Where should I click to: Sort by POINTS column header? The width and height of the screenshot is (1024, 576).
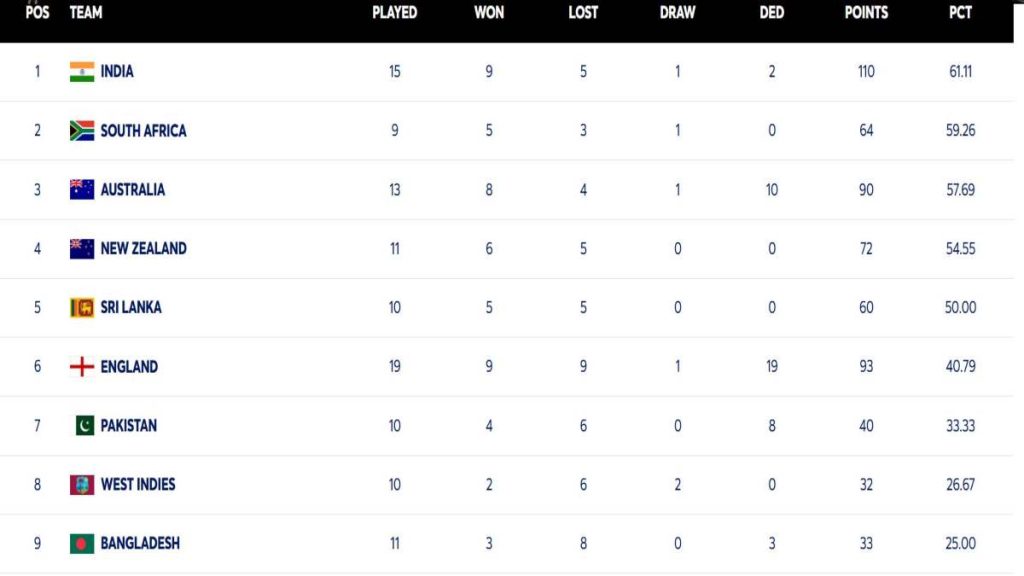866,13
